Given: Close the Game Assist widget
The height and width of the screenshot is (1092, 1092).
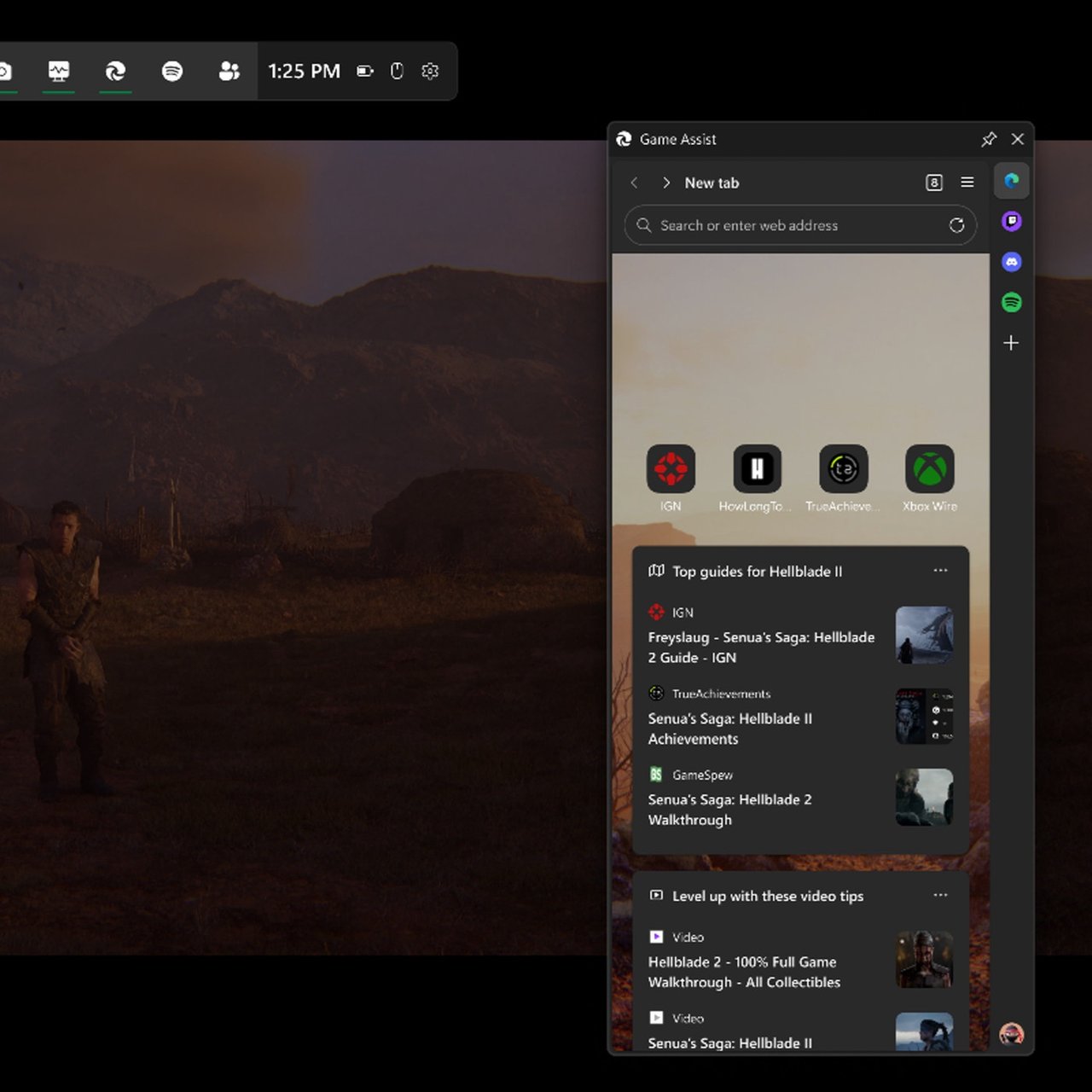Looking at the screenshot, I should point(1018,139).
